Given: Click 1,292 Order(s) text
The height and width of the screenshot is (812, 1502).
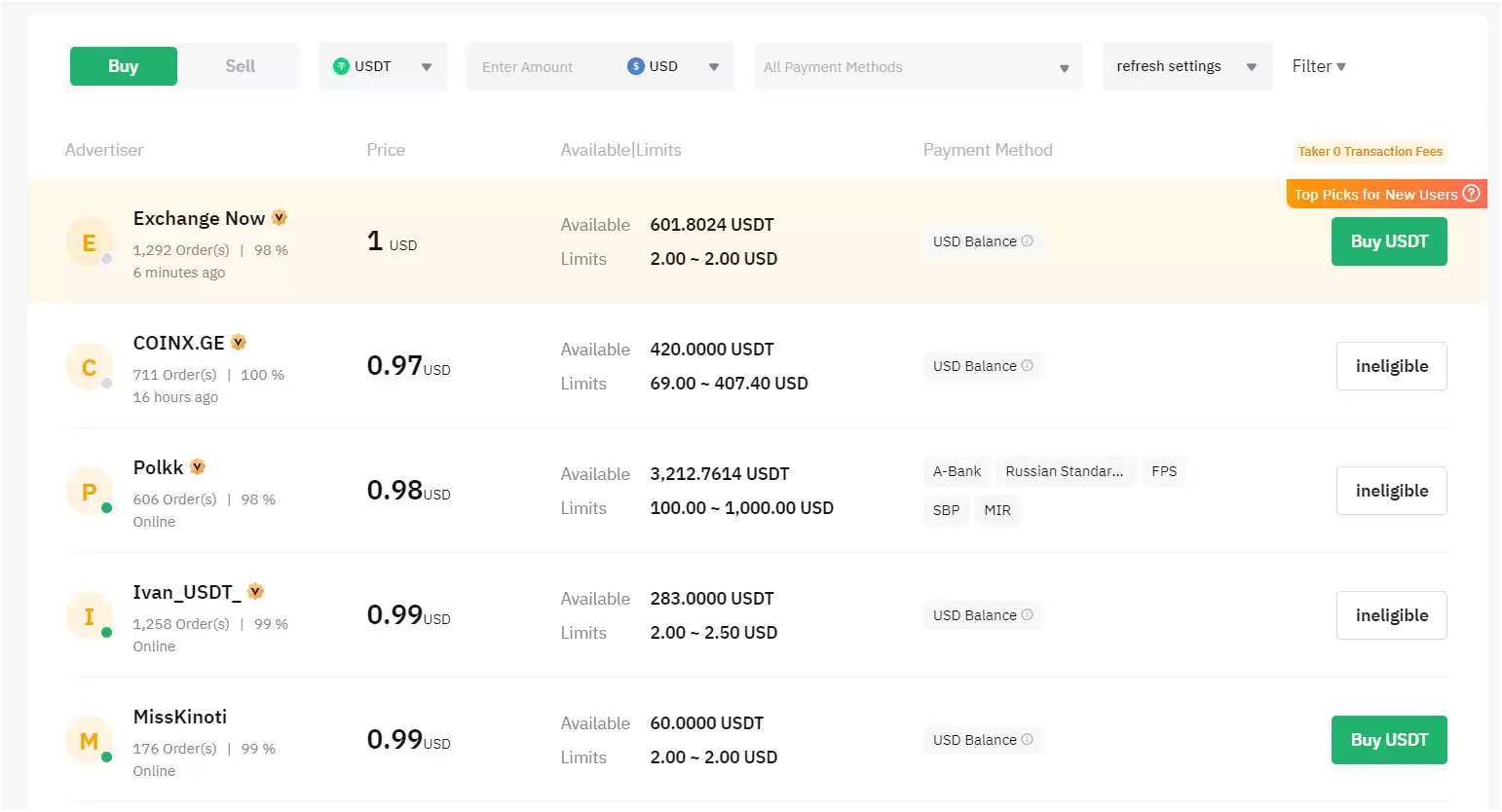Looking at the screenshot, I should tap(181, 250).
